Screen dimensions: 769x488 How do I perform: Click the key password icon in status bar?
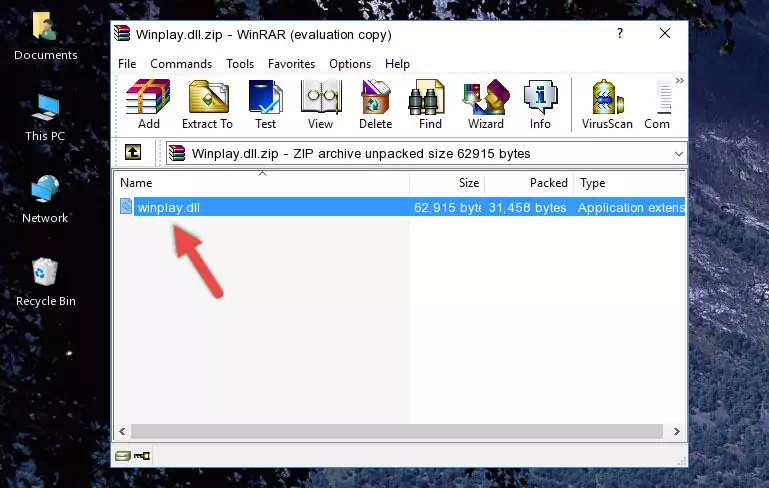click(x=142, y=456)
